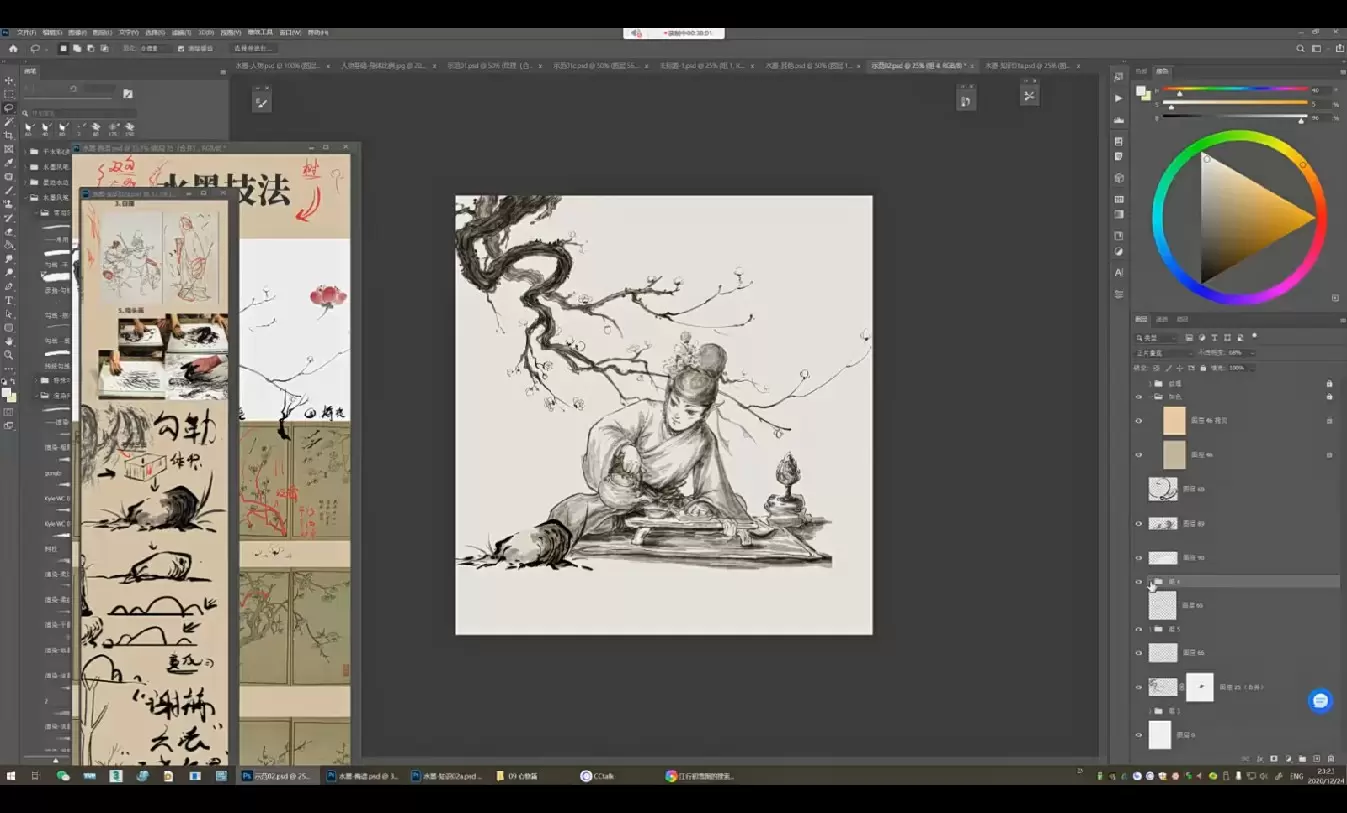Expand the 组 3 group
This screenshot has width=1347, height=813.
click(x=1150, y=711)
